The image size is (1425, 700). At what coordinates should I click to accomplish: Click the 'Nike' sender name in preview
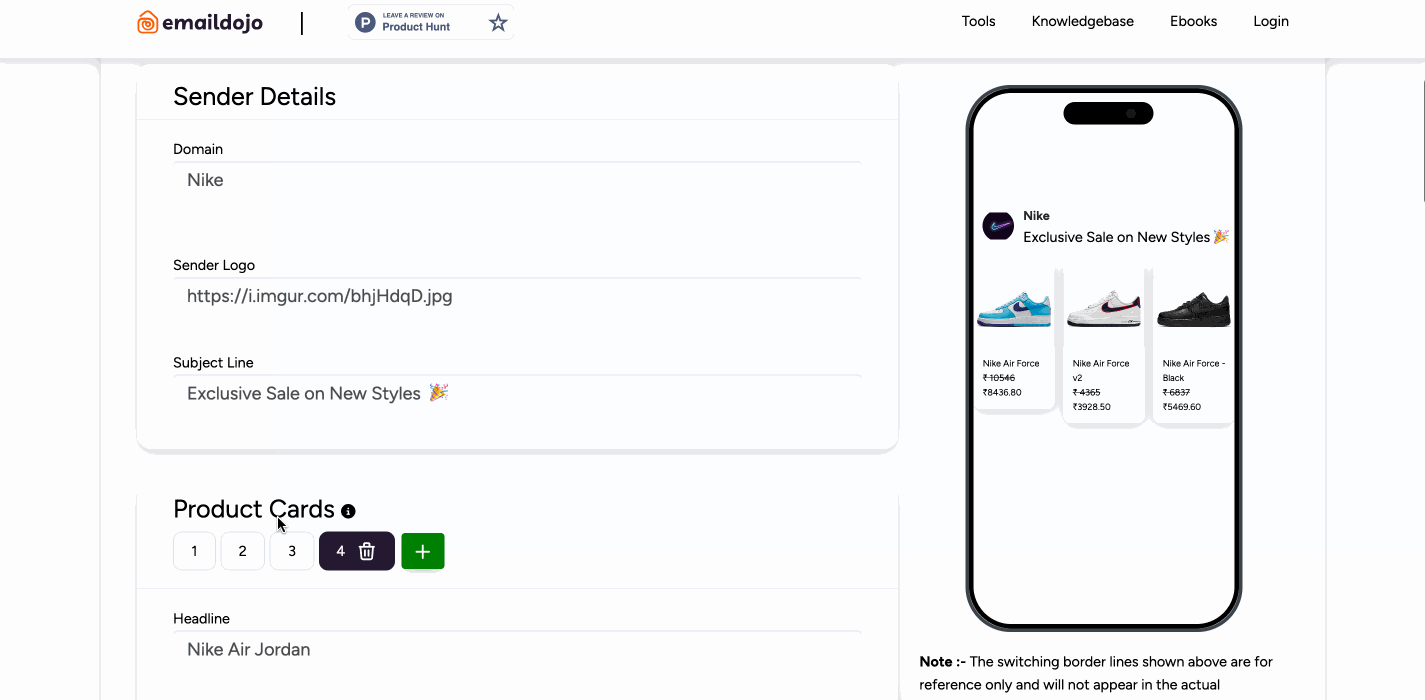[1036, 216]
